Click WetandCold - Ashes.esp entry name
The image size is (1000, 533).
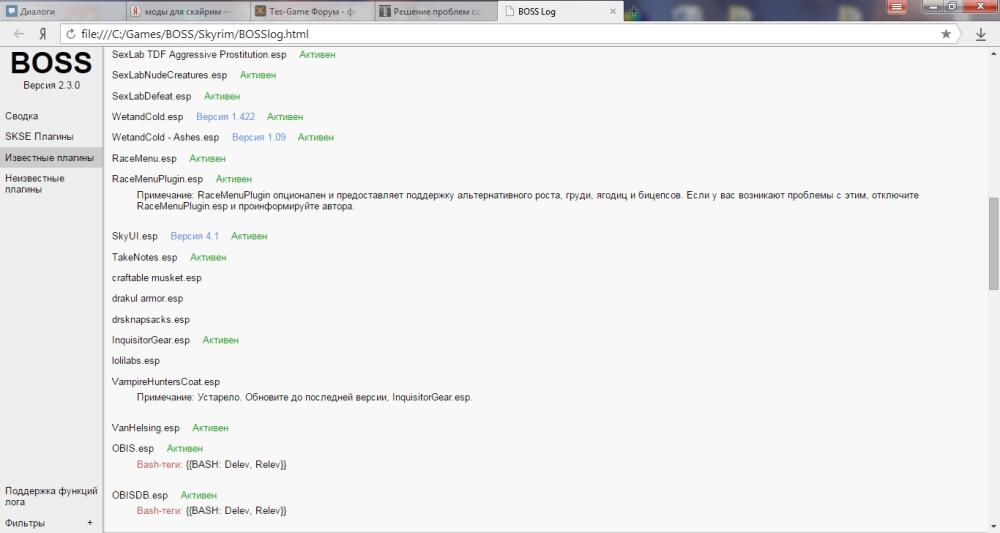click(165, 137)
